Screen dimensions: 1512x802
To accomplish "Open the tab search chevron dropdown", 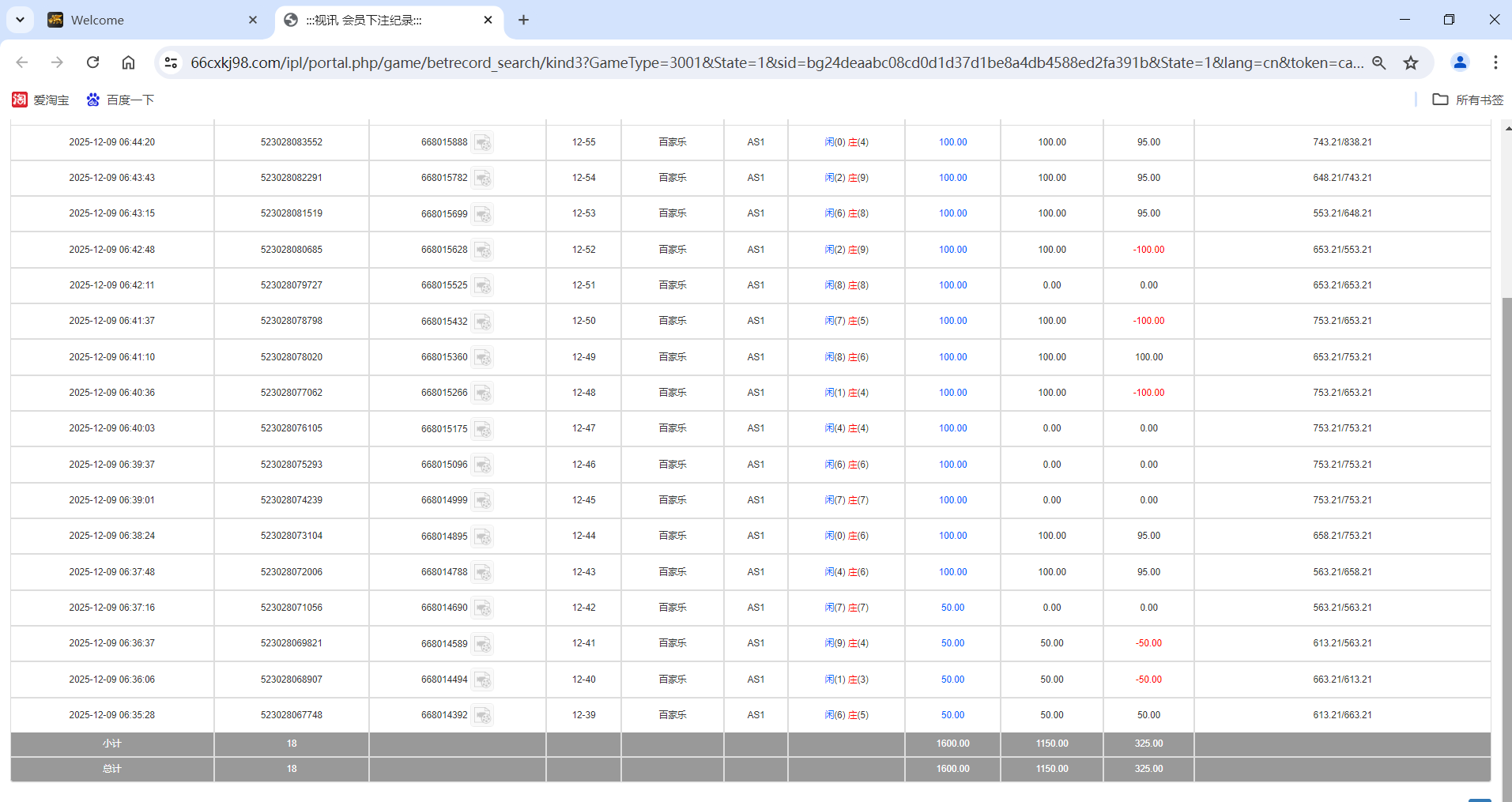I will (x=20, y=20).
